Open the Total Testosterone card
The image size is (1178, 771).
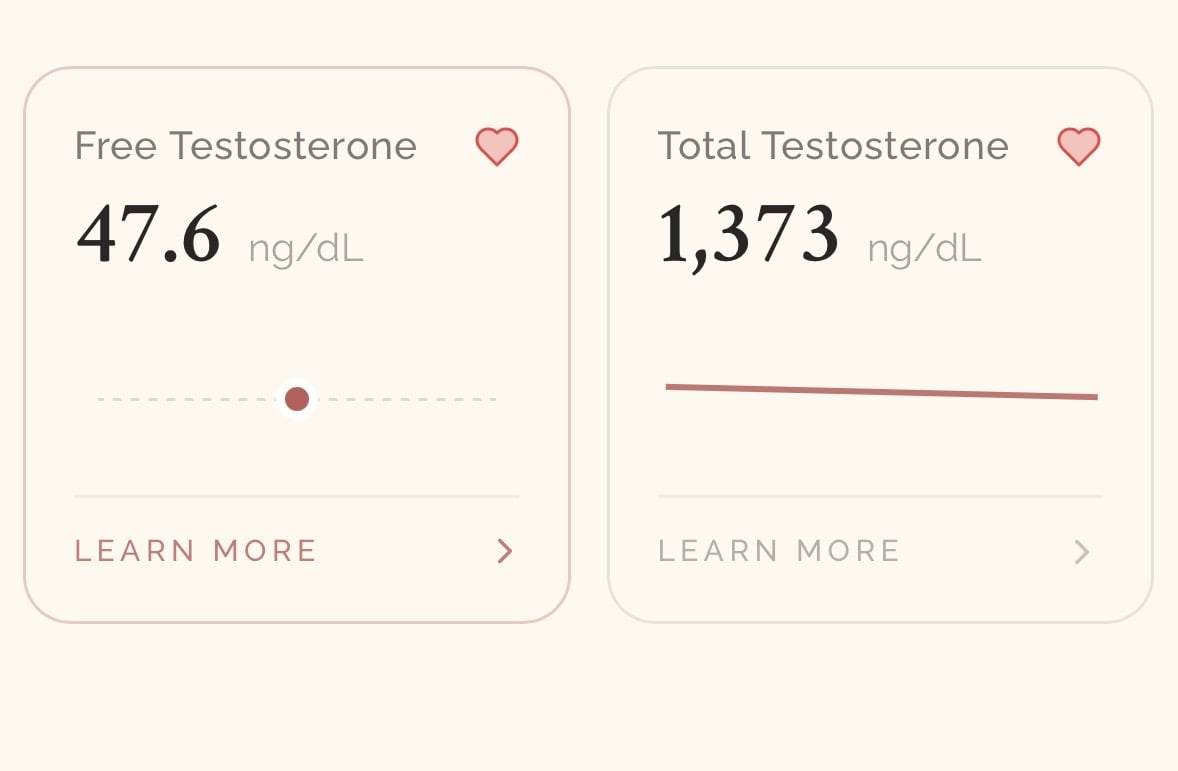(x=880, y=345)
